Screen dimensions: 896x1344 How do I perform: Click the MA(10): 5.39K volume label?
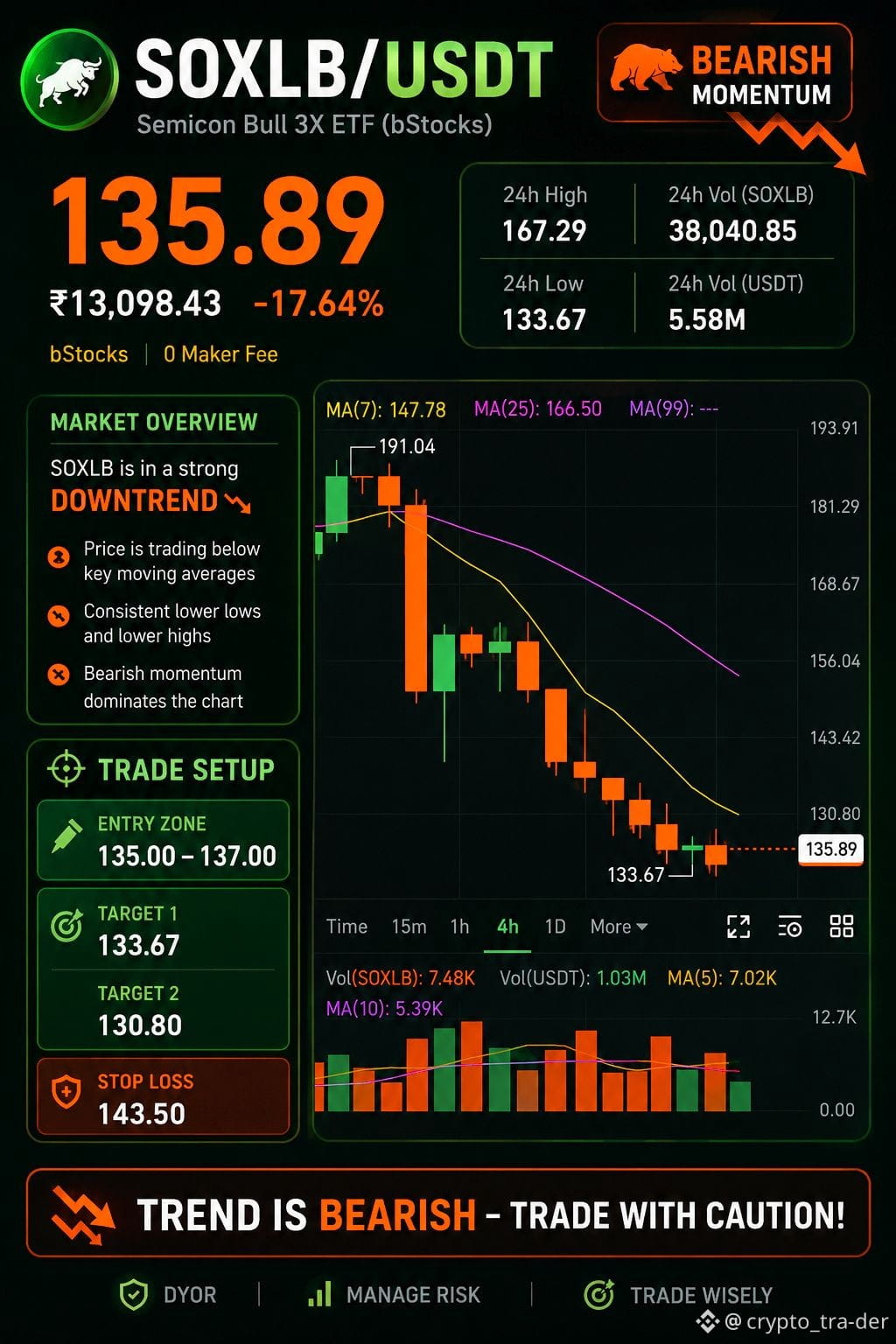[384, 1009]
